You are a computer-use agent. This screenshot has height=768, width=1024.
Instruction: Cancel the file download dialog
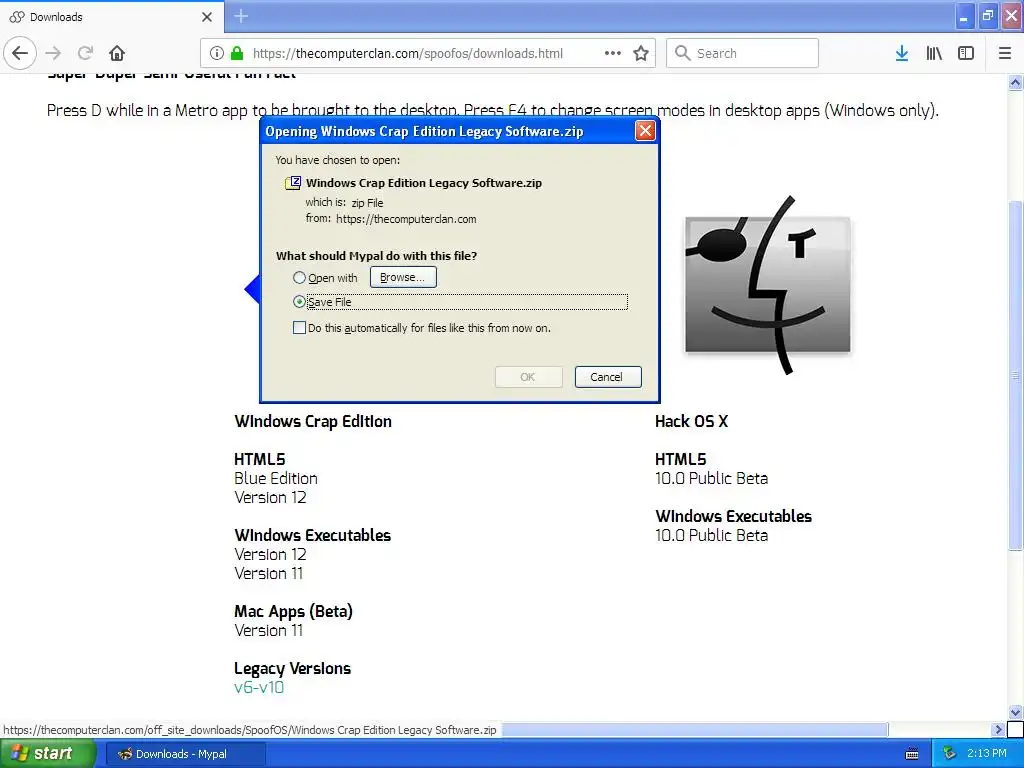[607, 377]
